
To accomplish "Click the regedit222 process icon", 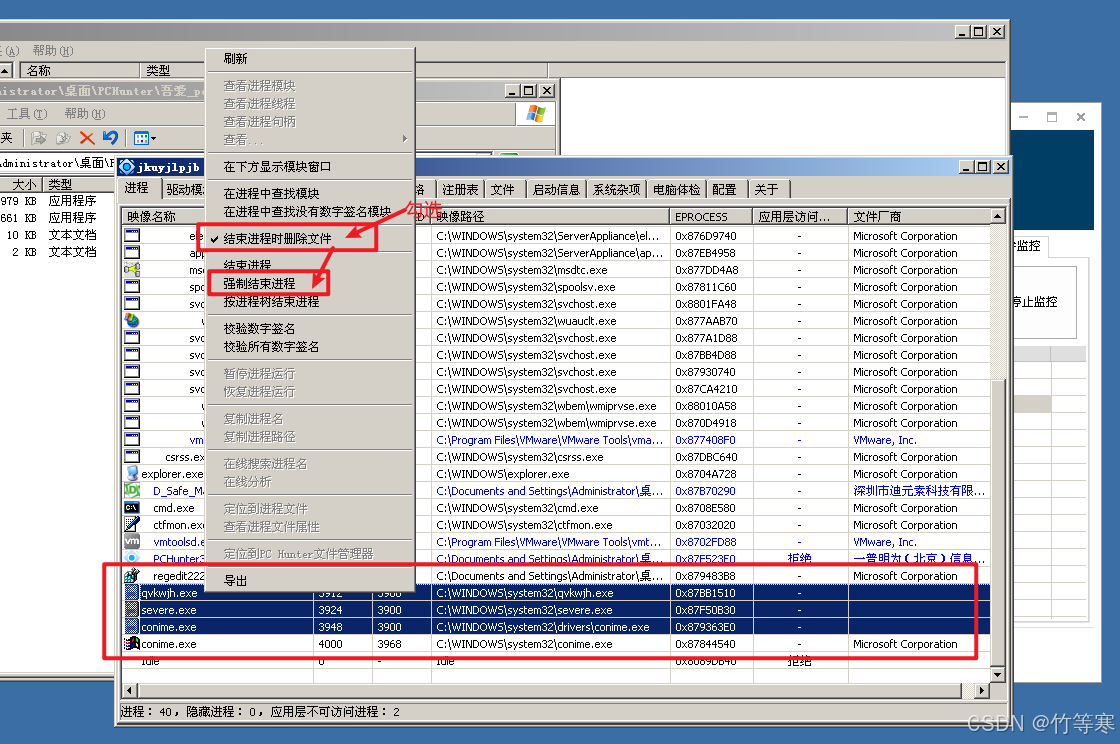I will (131, 576).
